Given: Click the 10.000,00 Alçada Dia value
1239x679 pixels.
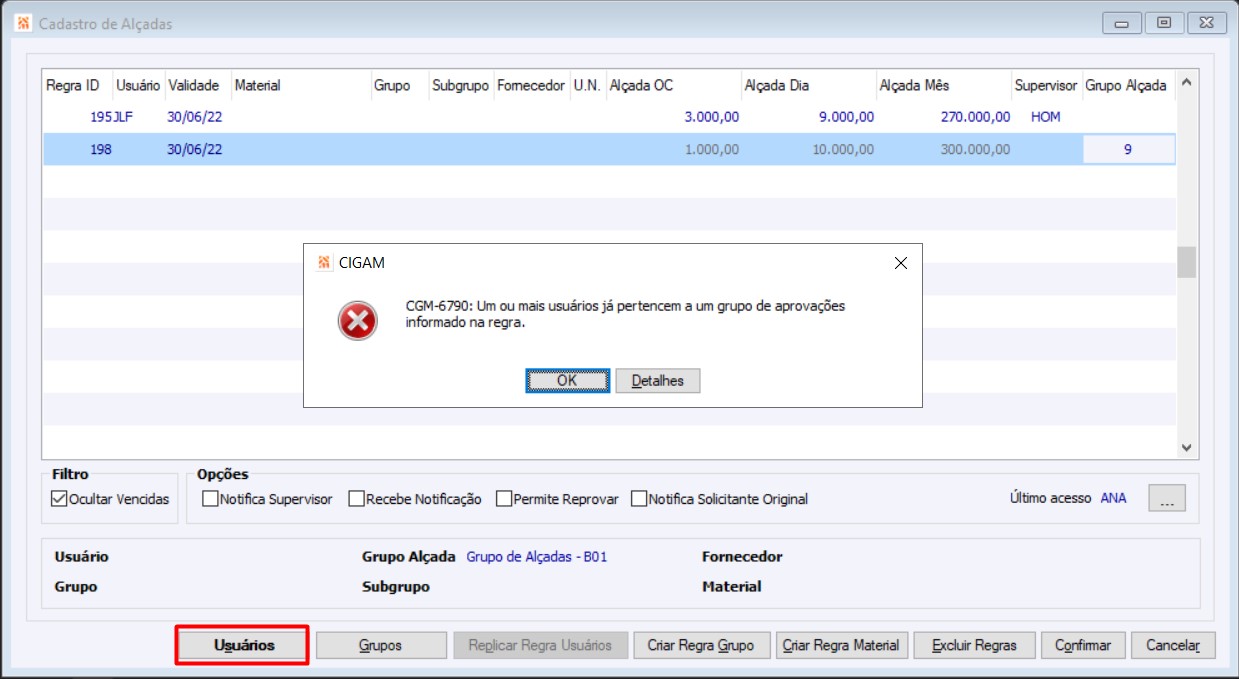Looking at the screenshot, I should pos(844,150).
